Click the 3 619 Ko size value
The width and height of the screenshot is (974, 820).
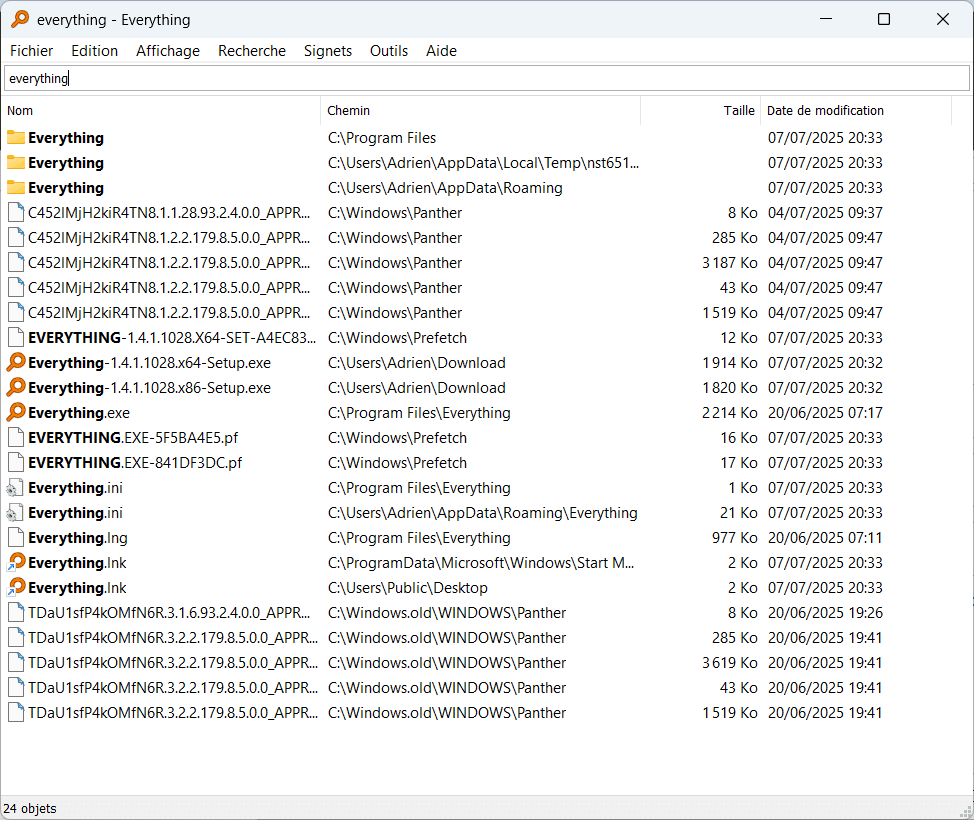[729, 663]
